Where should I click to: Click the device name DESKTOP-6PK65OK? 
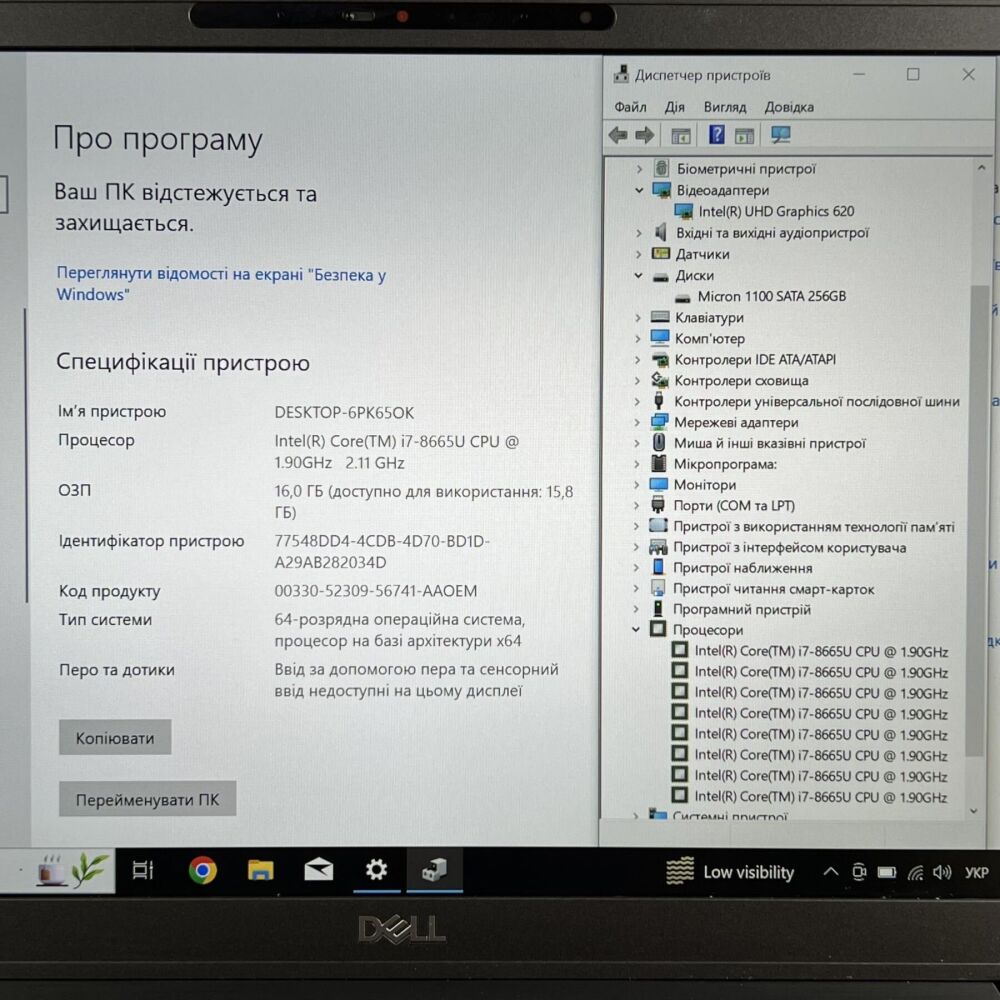(344, 413)
